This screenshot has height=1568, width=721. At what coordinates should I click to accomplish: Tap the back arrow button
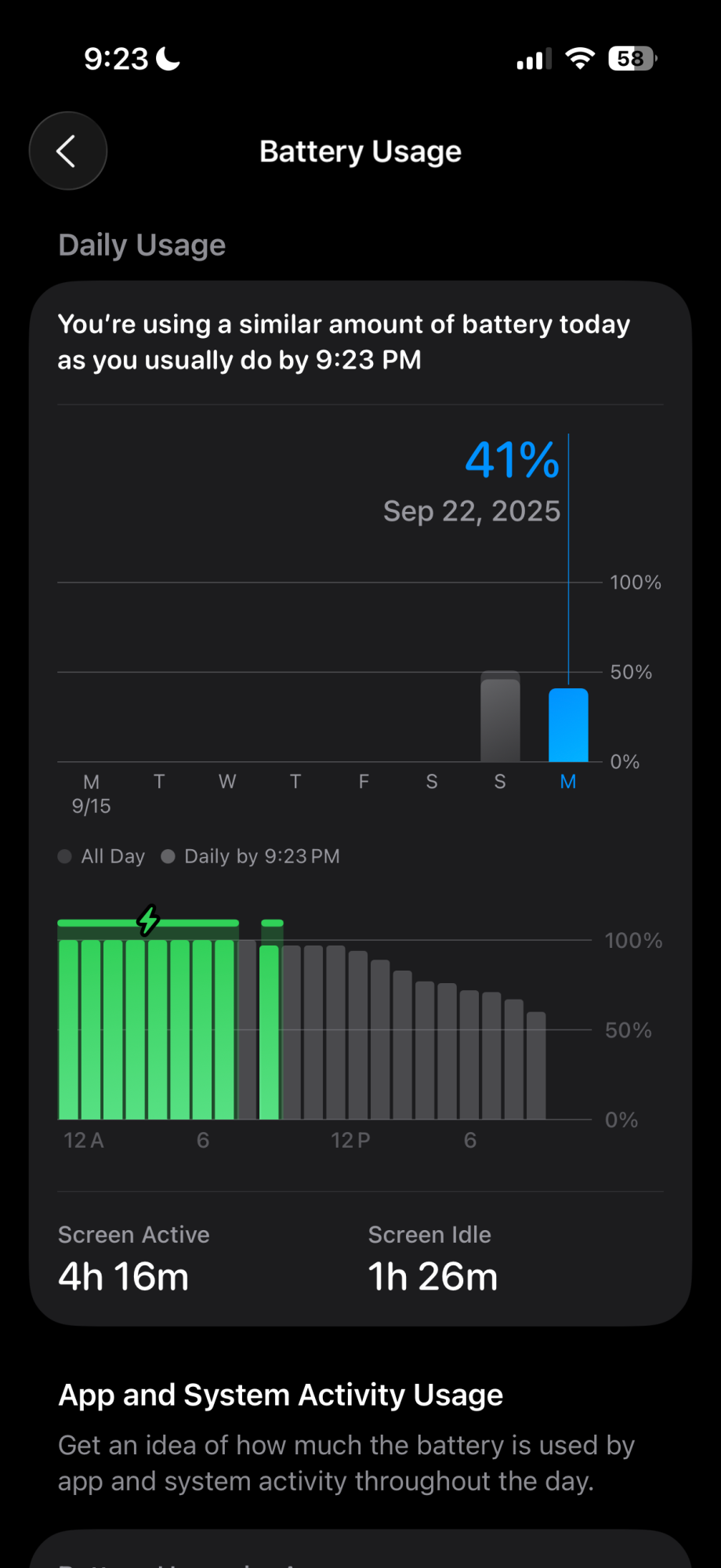(67, 151)
